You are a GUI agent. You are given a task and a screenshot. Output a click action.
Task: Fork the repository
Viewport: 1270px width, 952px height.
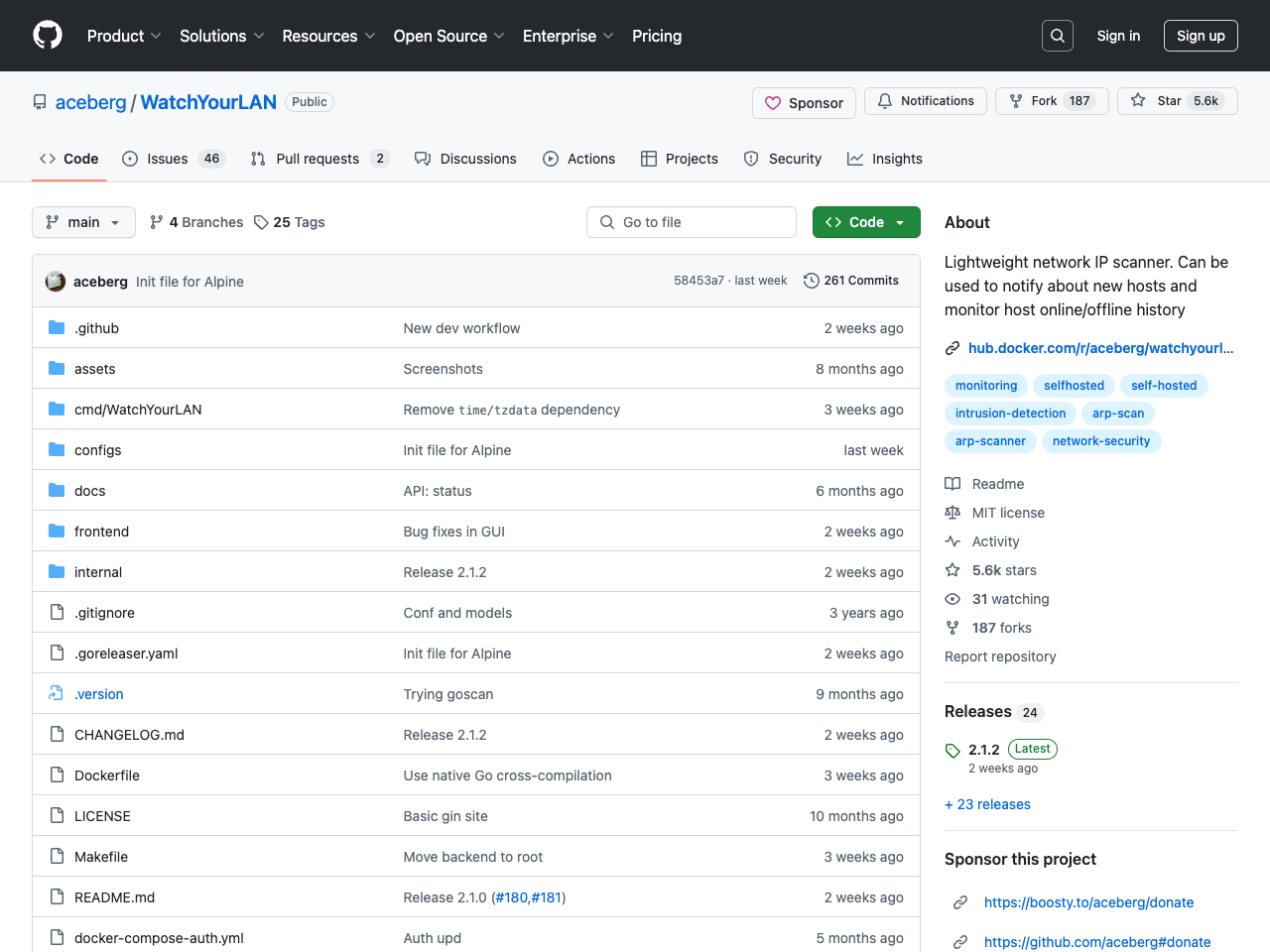[1052, 101]
